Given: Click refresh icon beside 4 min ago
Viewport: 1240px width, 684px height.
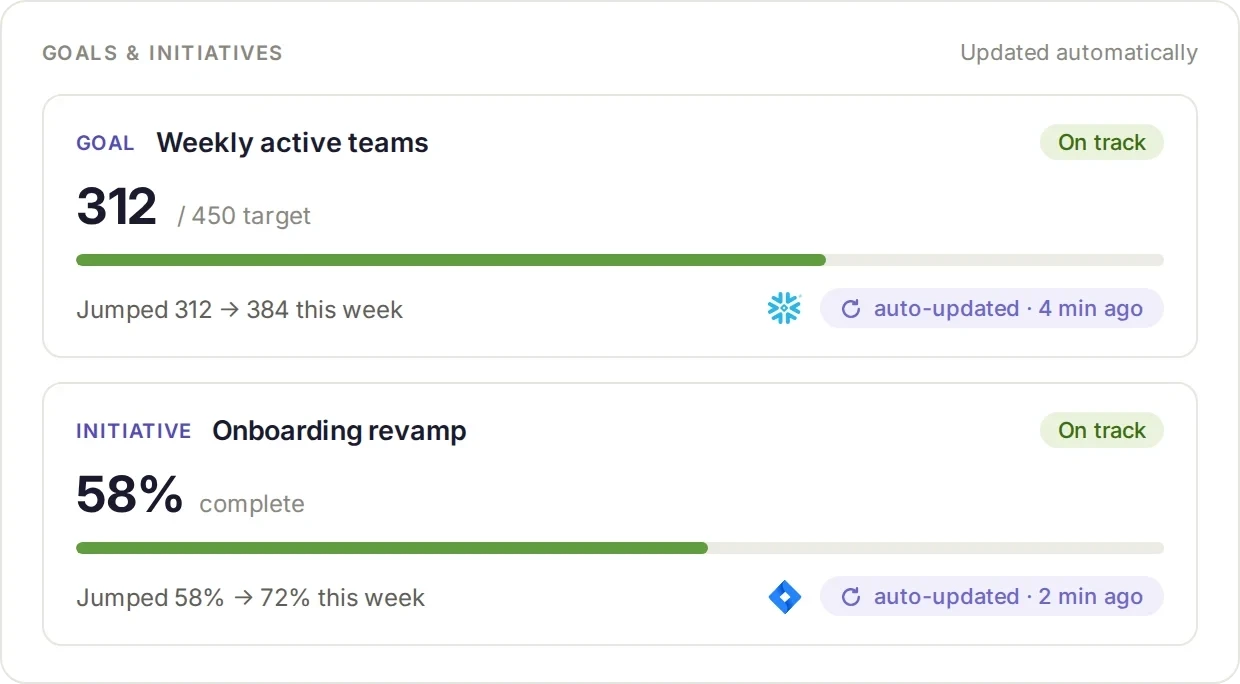Looking at the screenshot, I should click(x=851, y=308).
